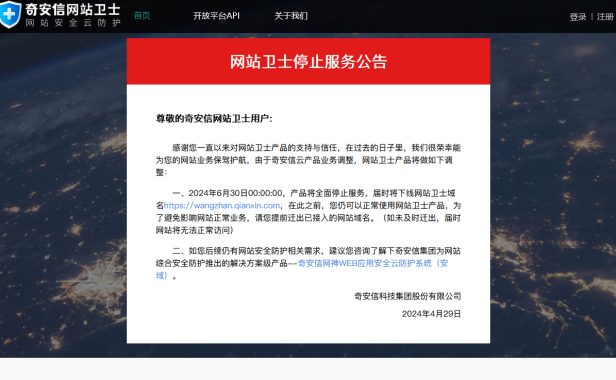Open the 首页 menu item
This screenshot has height=380, width=616.
142,16
